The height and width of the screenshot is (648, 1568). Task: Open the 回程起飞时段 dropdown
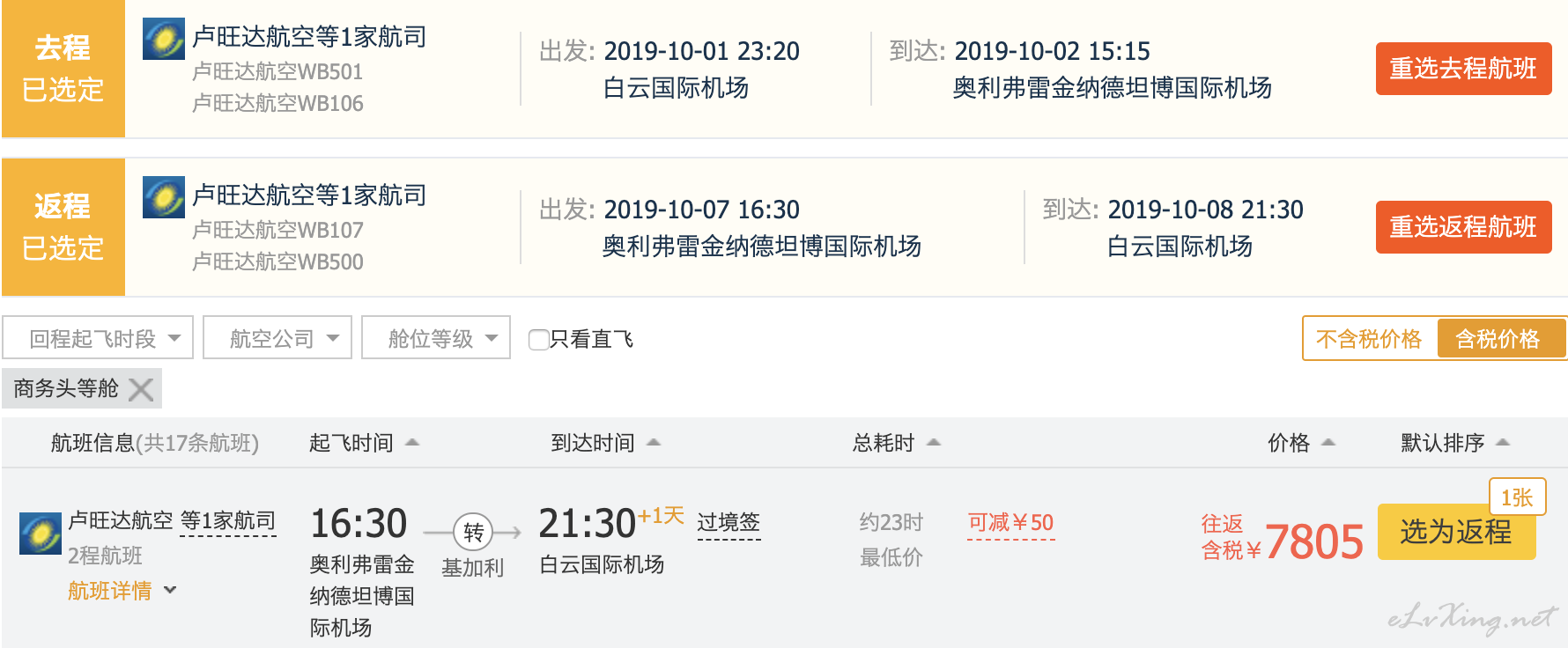98,338
